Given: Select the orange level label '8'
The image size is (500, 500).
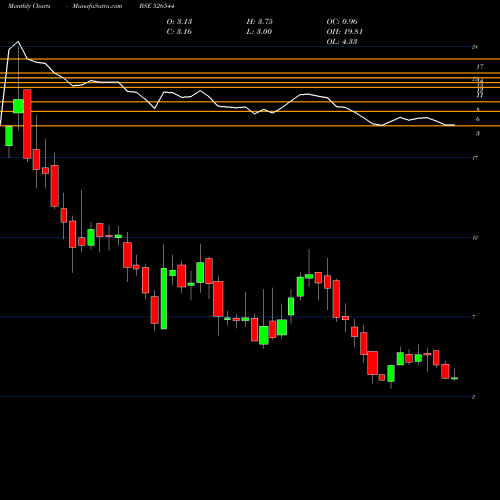Looking at the screenshot, I should pyautogui.click(x=478, y=109).
